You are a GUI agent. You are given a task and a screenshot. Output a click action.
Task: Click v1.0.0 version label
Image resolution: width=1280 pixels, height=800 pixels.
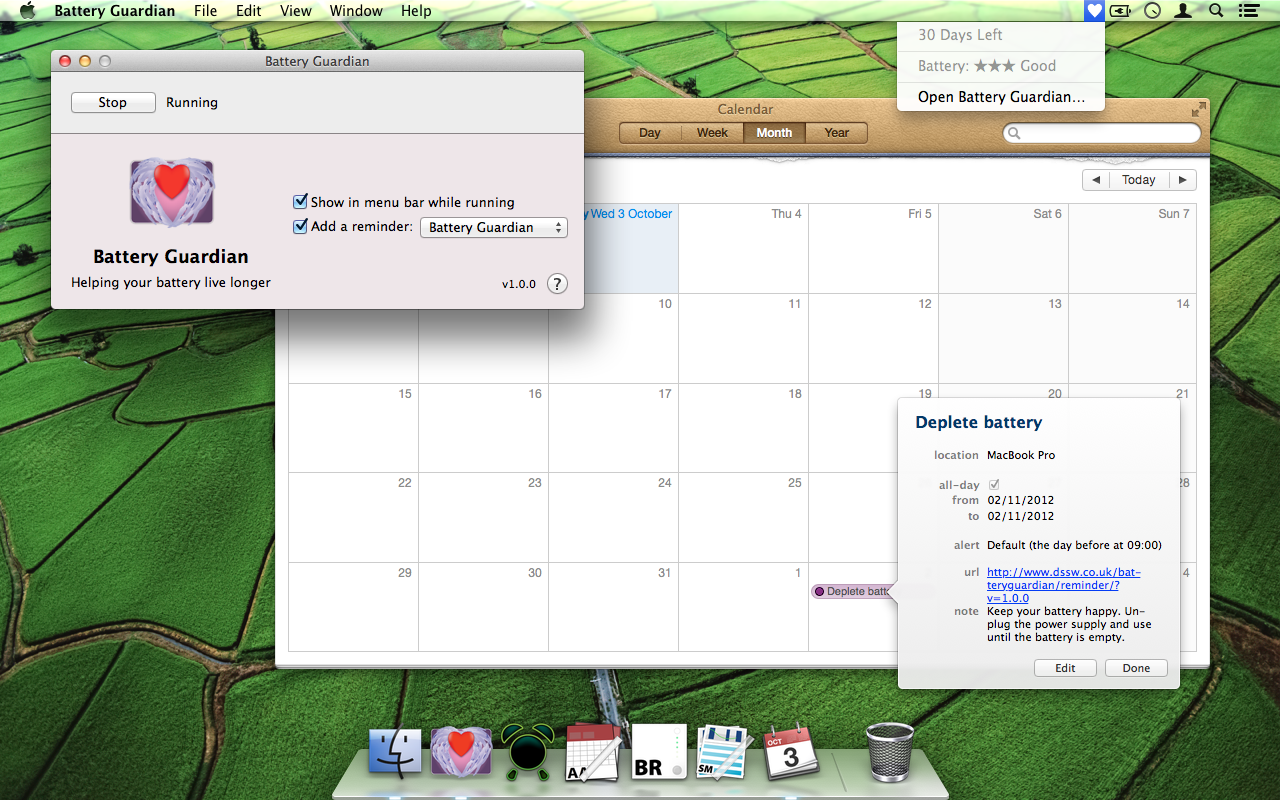click(x=518, y=284)
